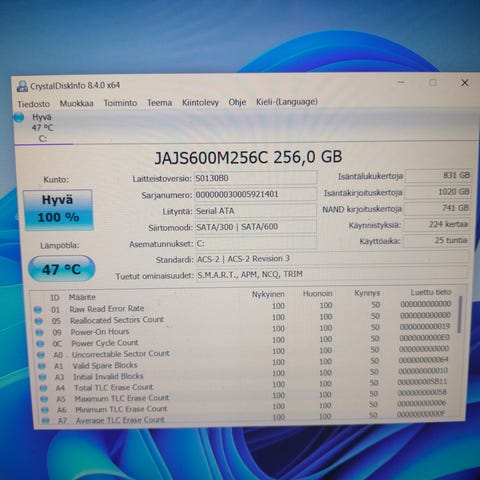The image size is (480, 480).
Task: Open the Ohje menu
Action: coord(237,102)
